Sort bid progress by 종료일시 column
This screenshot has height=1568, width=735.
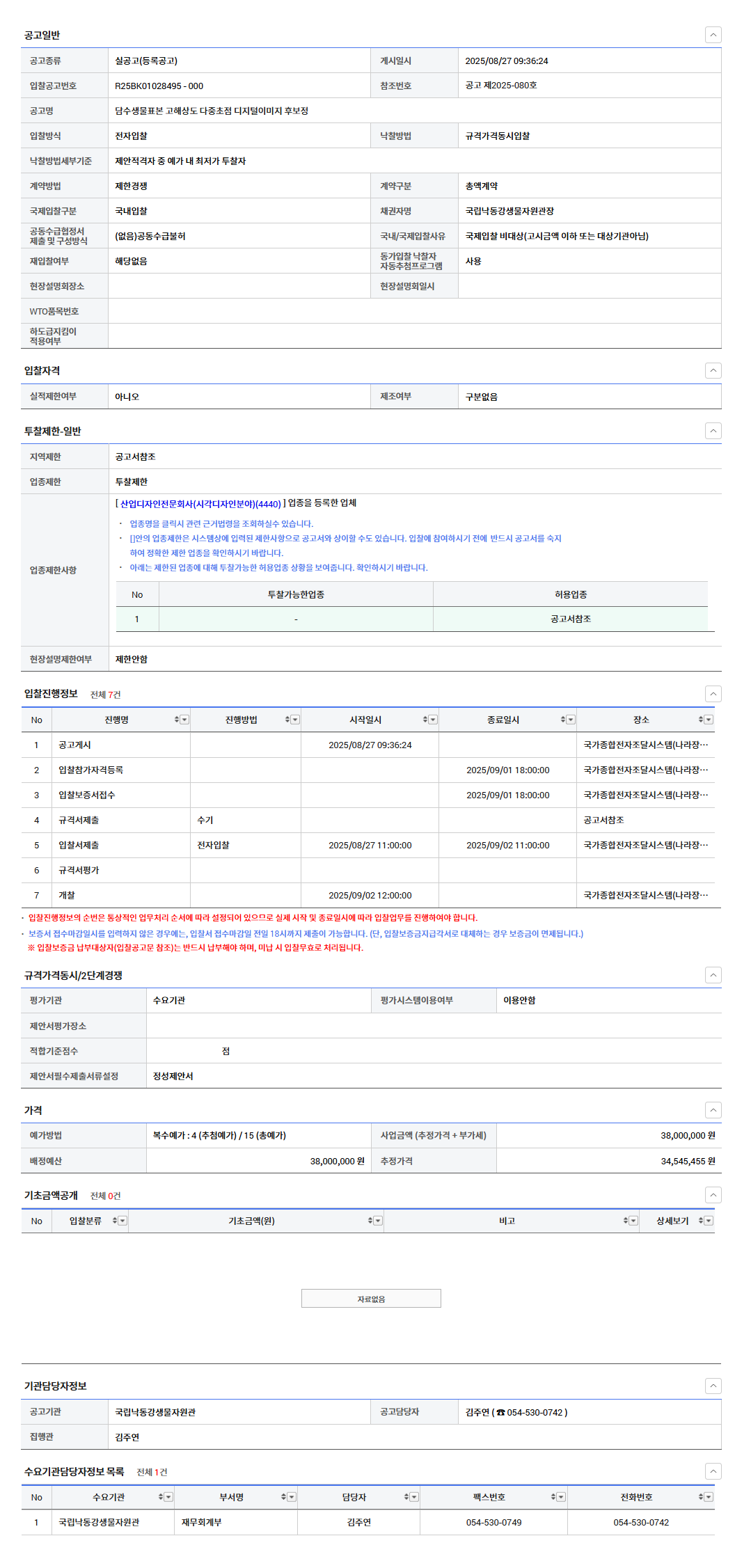tap(562, 720)
